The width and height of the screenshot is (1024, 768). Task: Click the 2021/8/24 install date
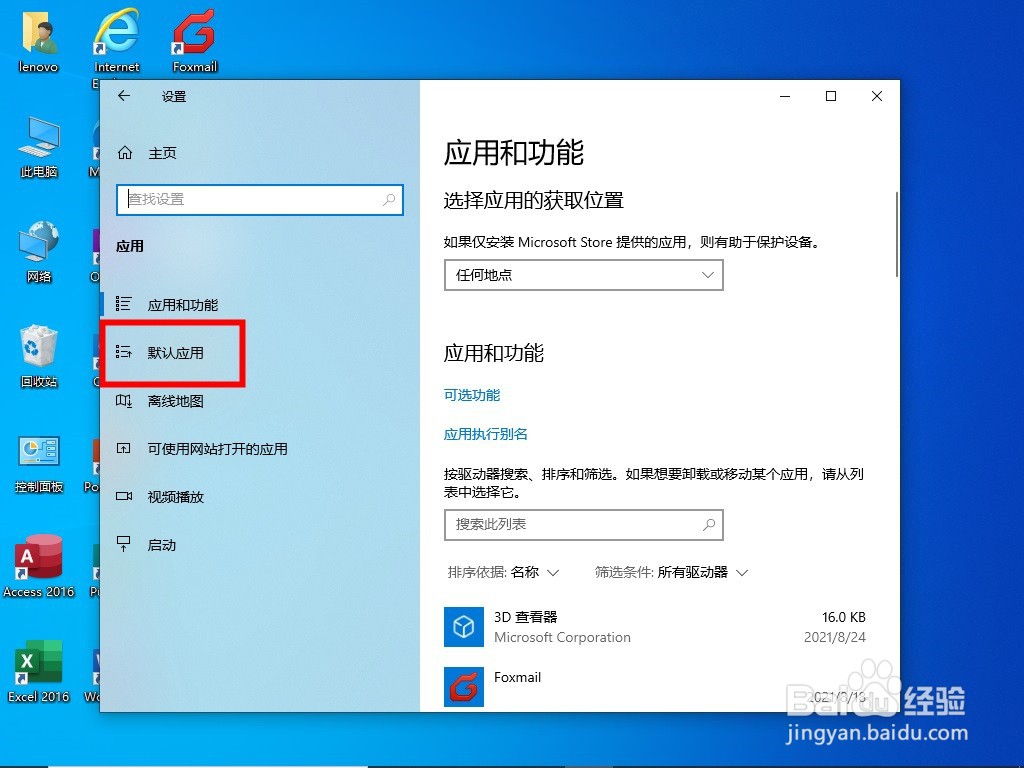(x=835, y=637)
